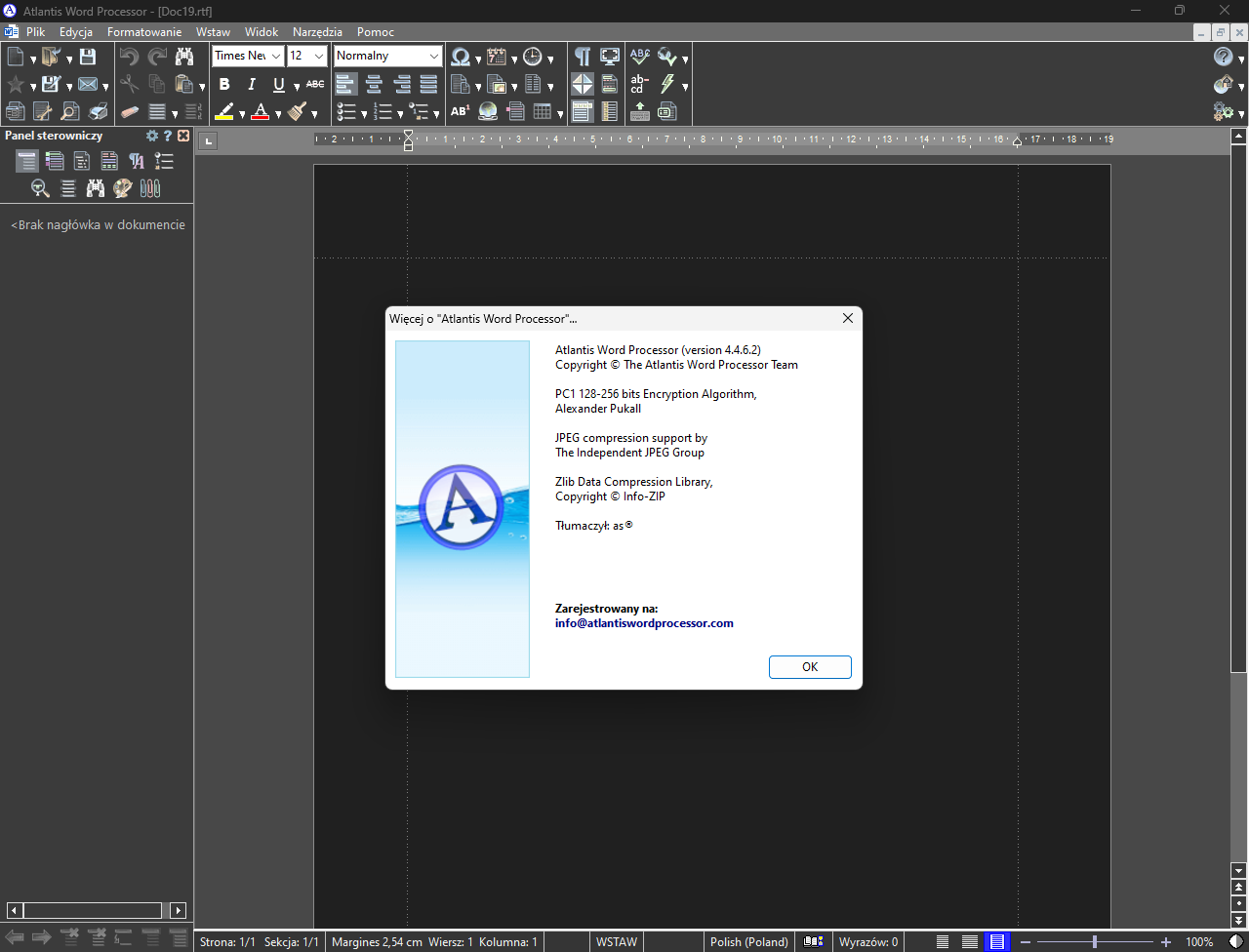Expand the arrow beside the new document icon

click(x=33, y=59)
